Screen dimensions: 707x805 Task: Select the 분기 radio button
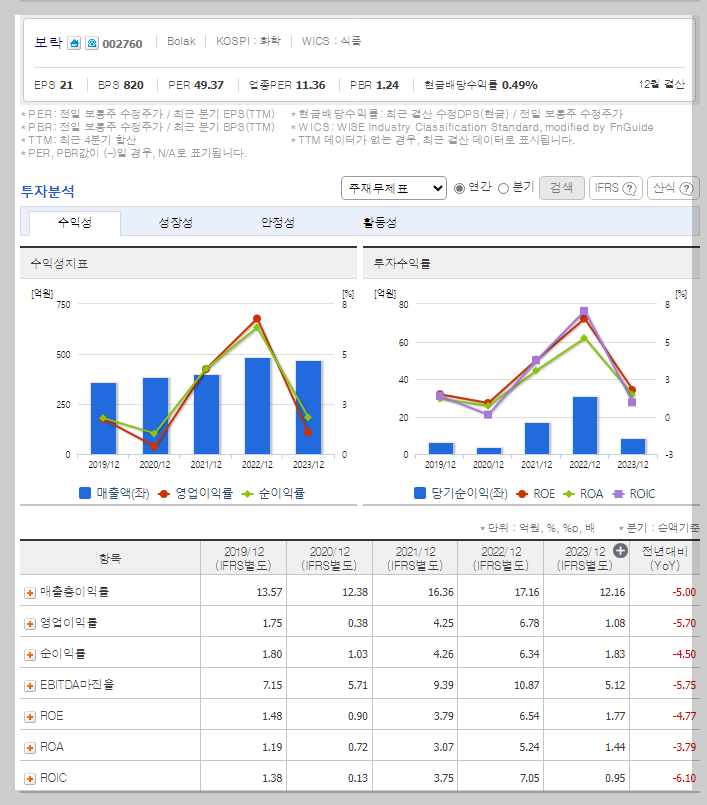(x=503, y=188)
